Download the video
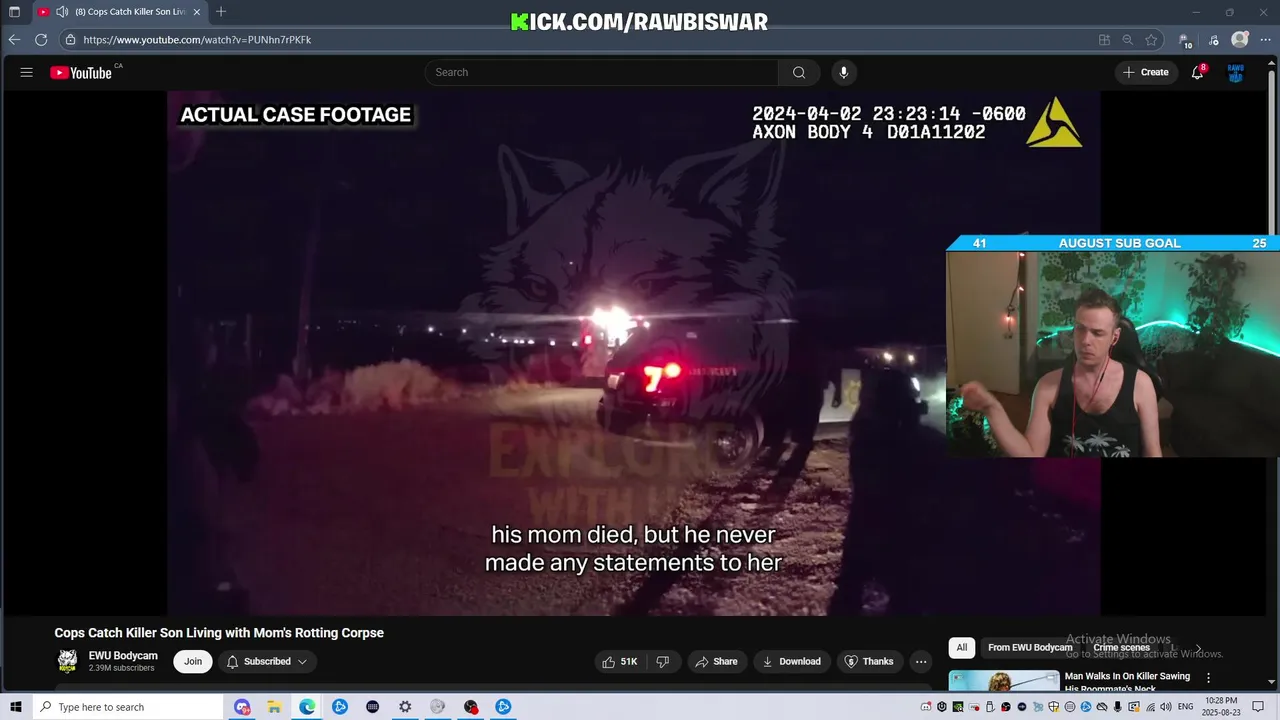 791,661
